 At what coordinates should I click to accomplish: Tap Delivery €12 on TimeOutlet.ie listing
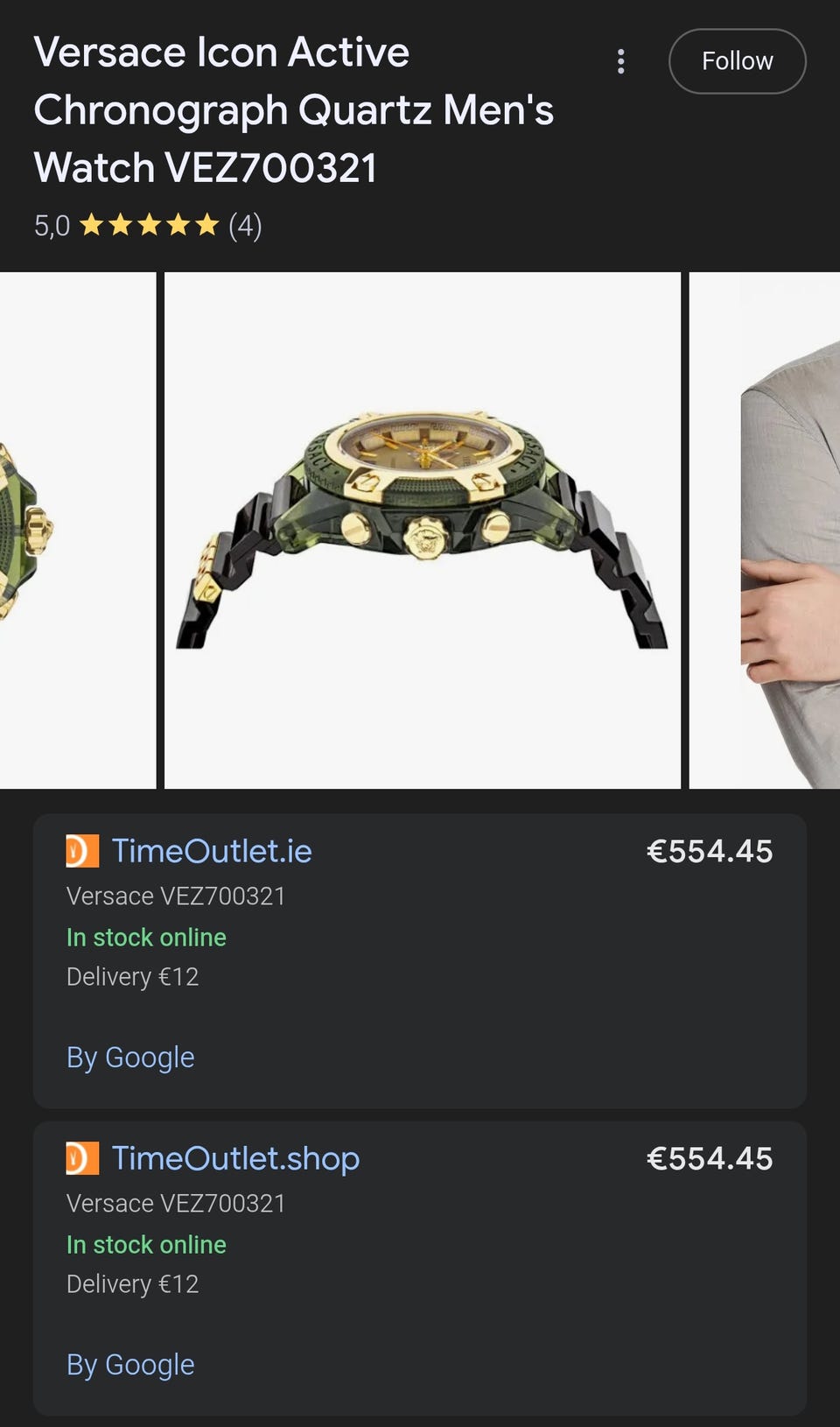pyautogui.click(x=133, y=977)
